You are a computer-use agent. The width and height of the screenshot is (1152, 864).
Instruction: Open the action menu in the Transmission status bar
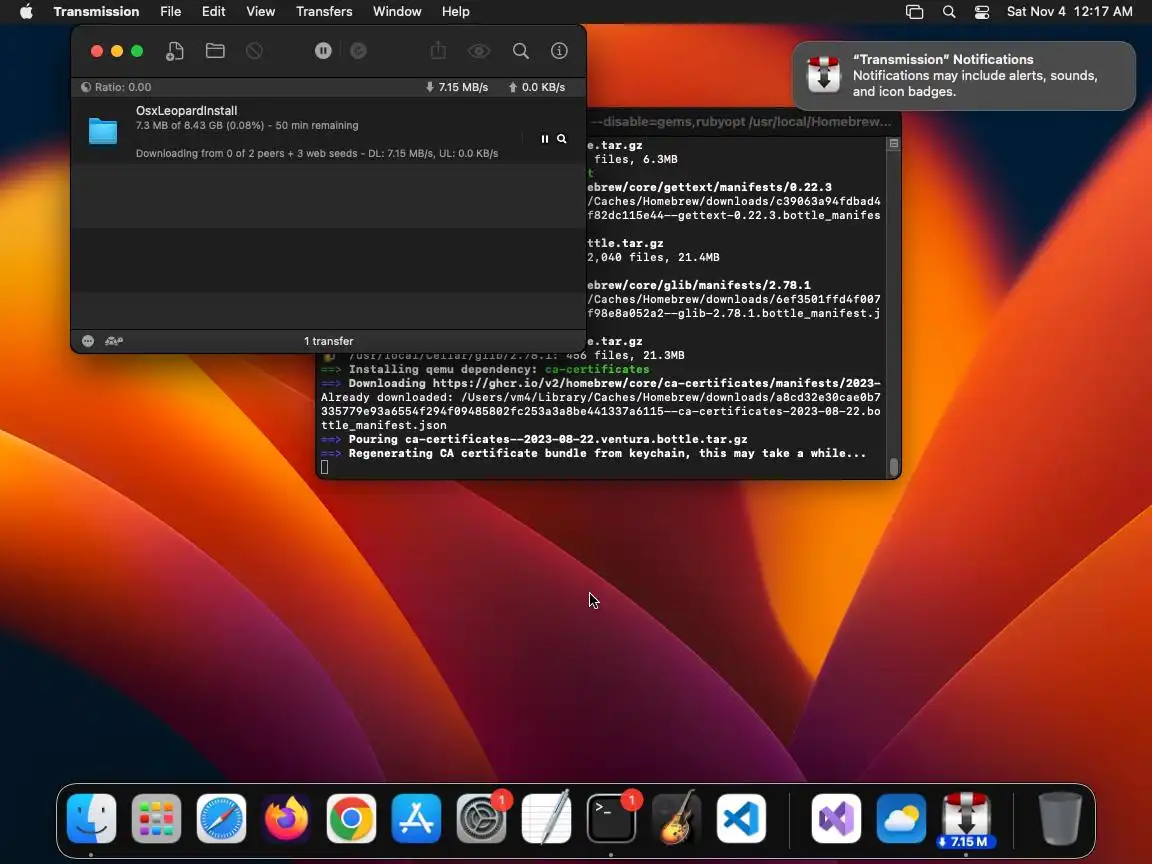click(88, 341)
